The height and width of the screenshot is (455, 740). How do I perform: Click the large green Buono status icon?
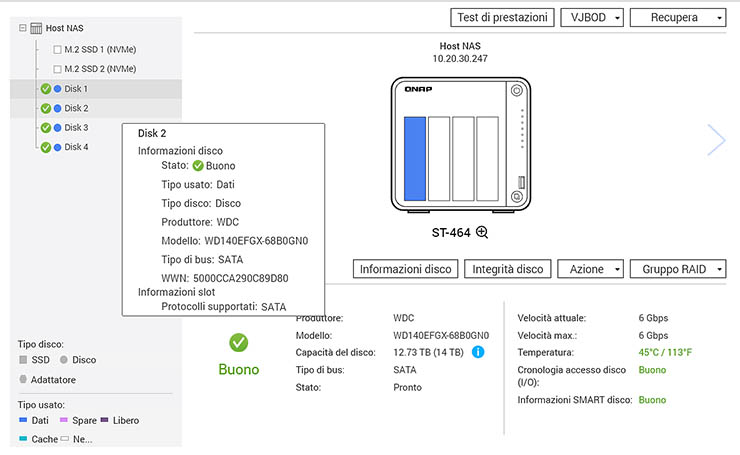(x=238, y=343)
